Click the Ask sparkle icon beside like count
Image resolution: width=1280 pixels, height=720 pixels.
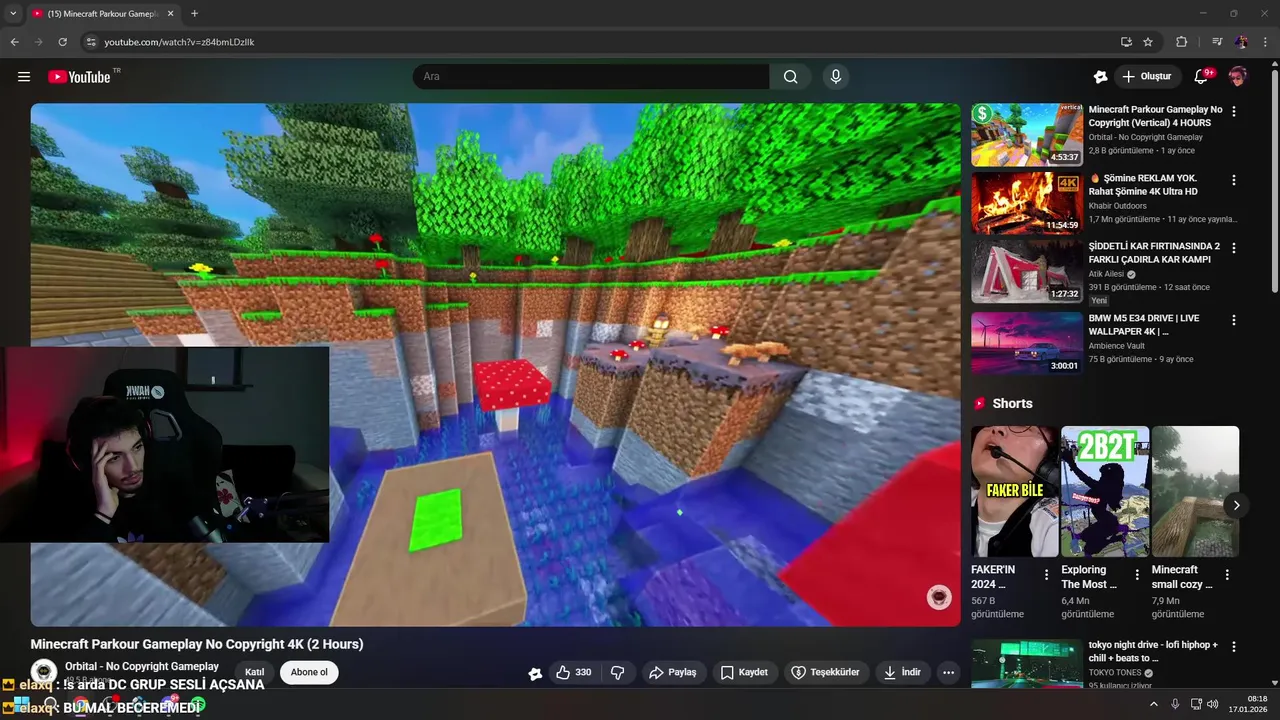pyautogui.click(x=535, y=673)
